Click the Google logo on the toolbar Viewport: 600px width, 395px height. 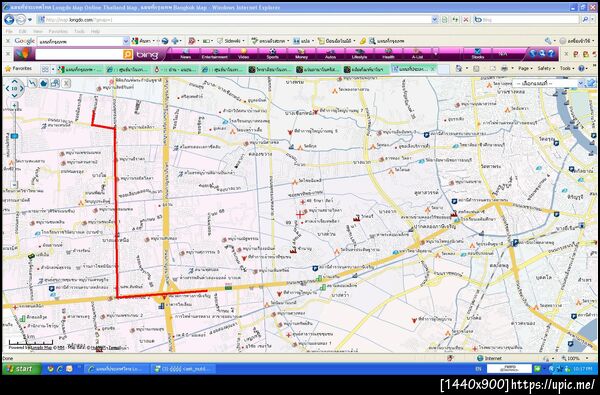[24, 41]
